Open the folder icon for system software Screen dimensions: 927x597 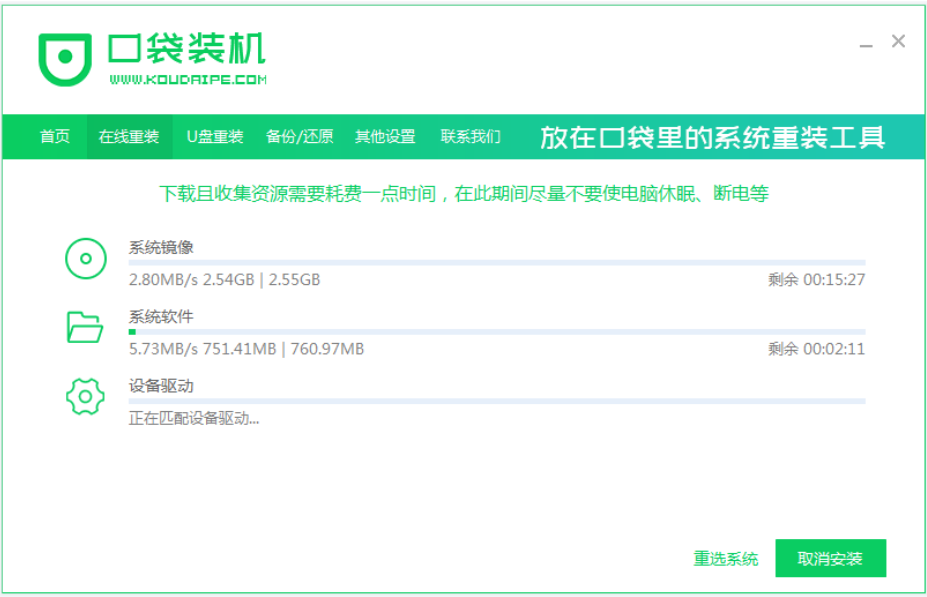tap(86, 327)
